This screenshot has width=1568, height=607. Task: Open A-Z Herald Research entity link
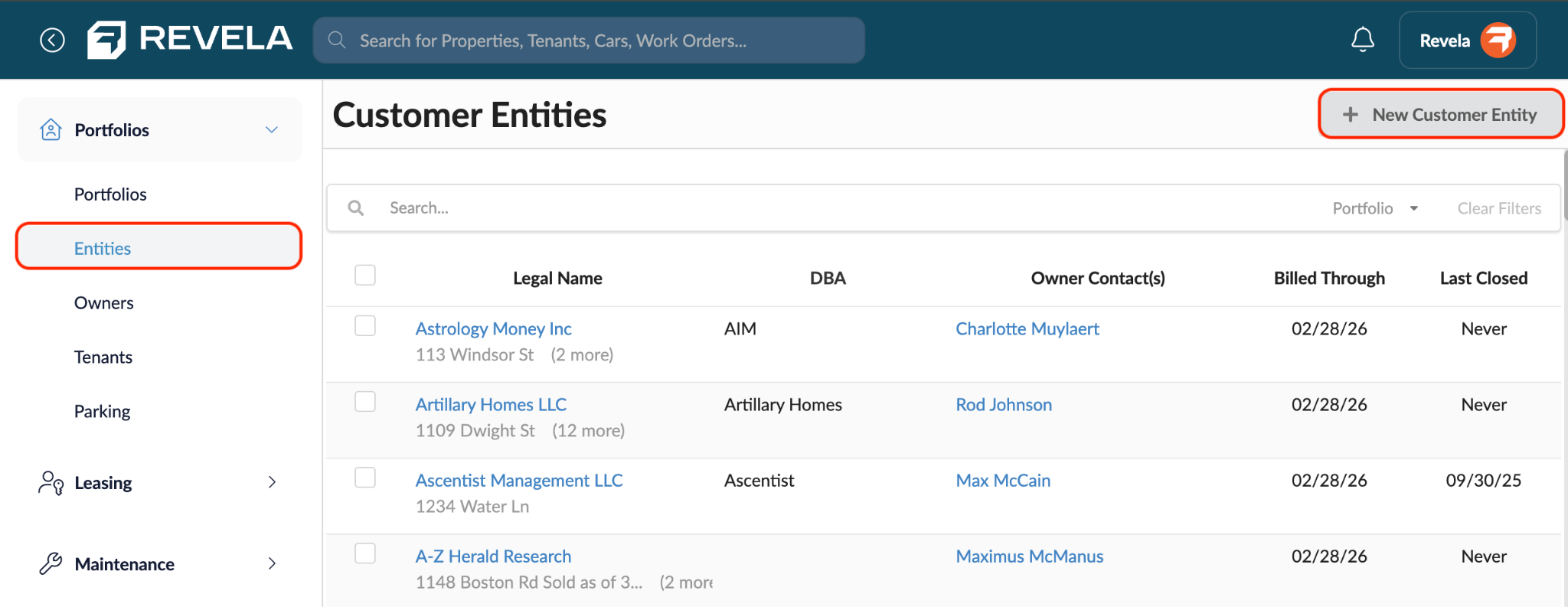(493, 556)
